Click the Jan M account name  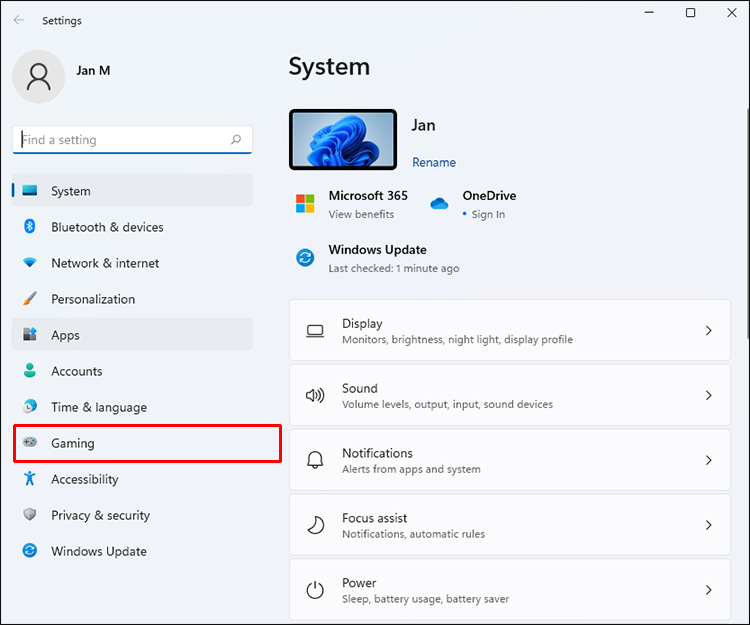click(x=93, y=71)
